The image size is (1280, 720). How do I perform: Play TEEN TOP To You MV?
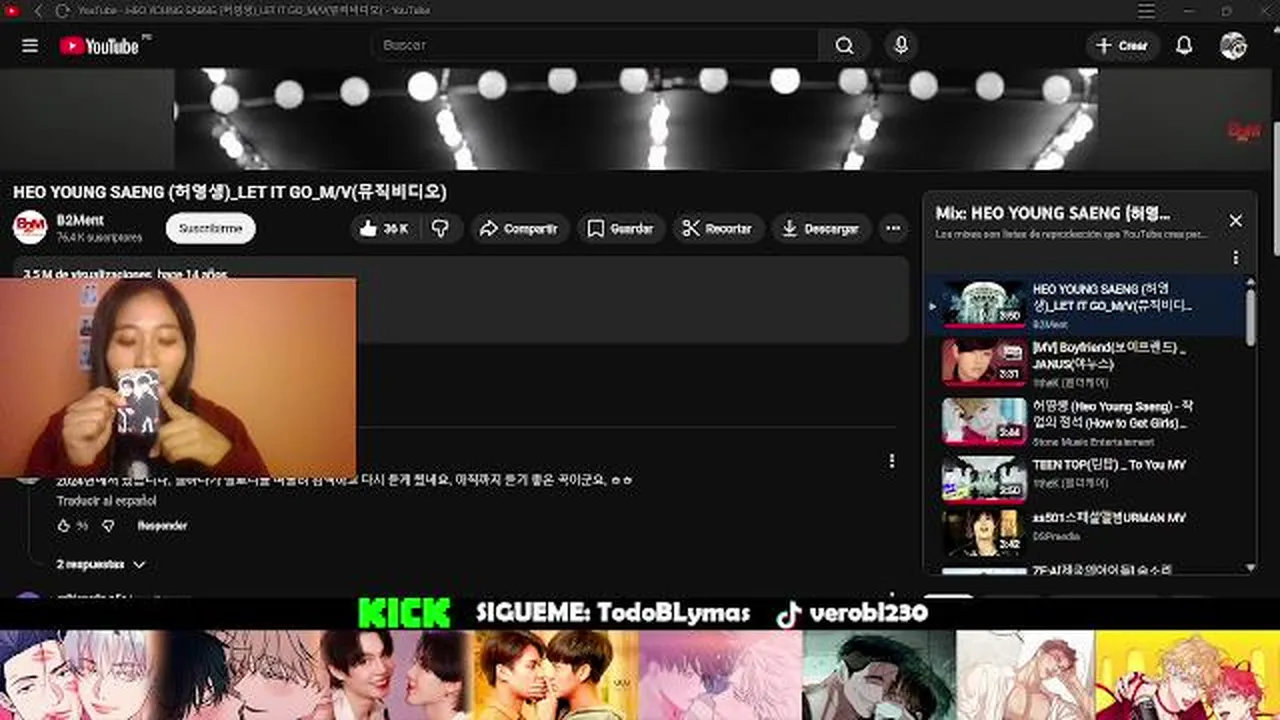click(x=1085, y=479)
